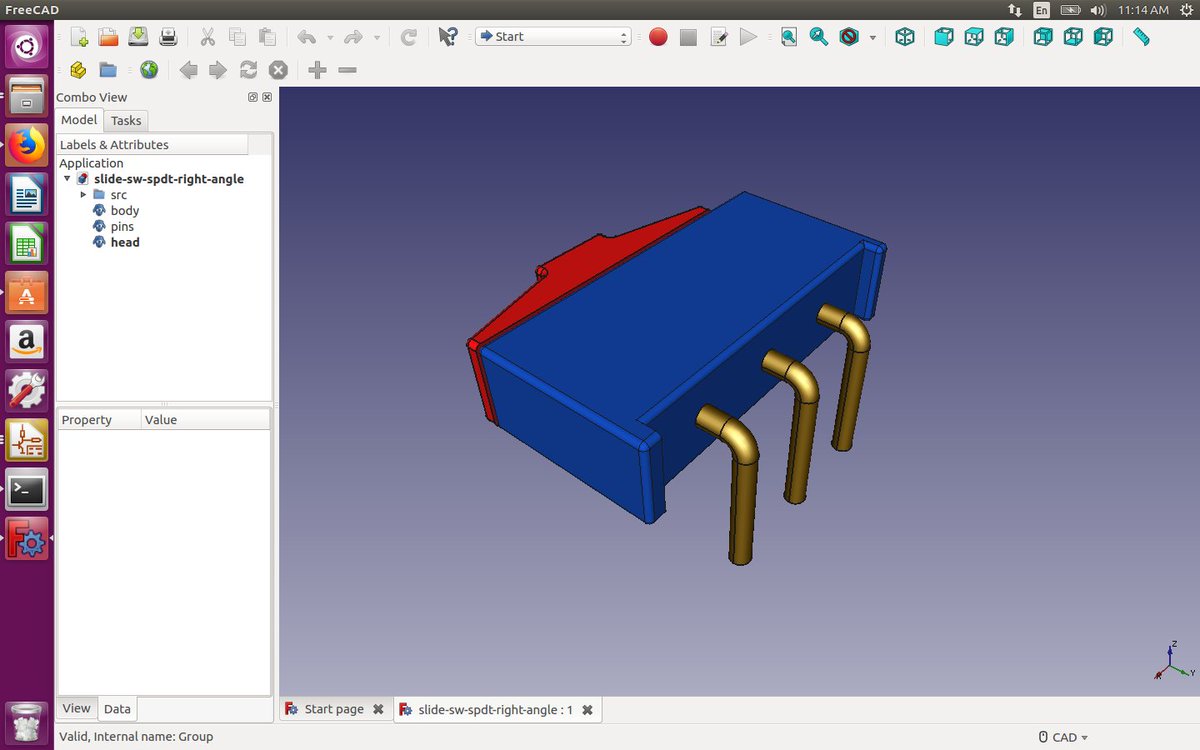The height and width of the screenshot is (750, 1200).
Task: Start macro recording with the red circle
Action: point(658,37)
